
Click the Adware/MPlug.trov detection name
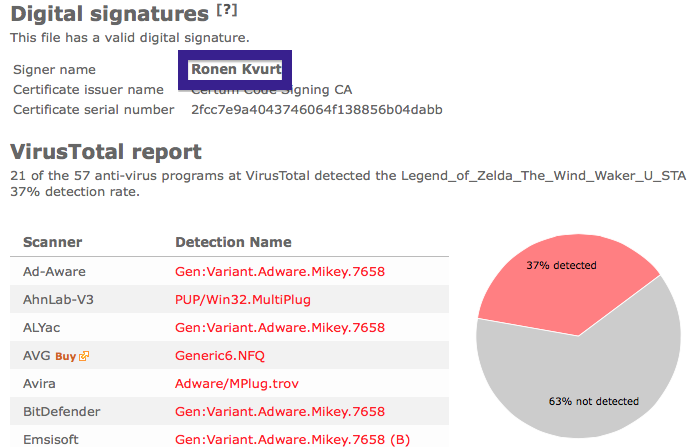(237, 384)
